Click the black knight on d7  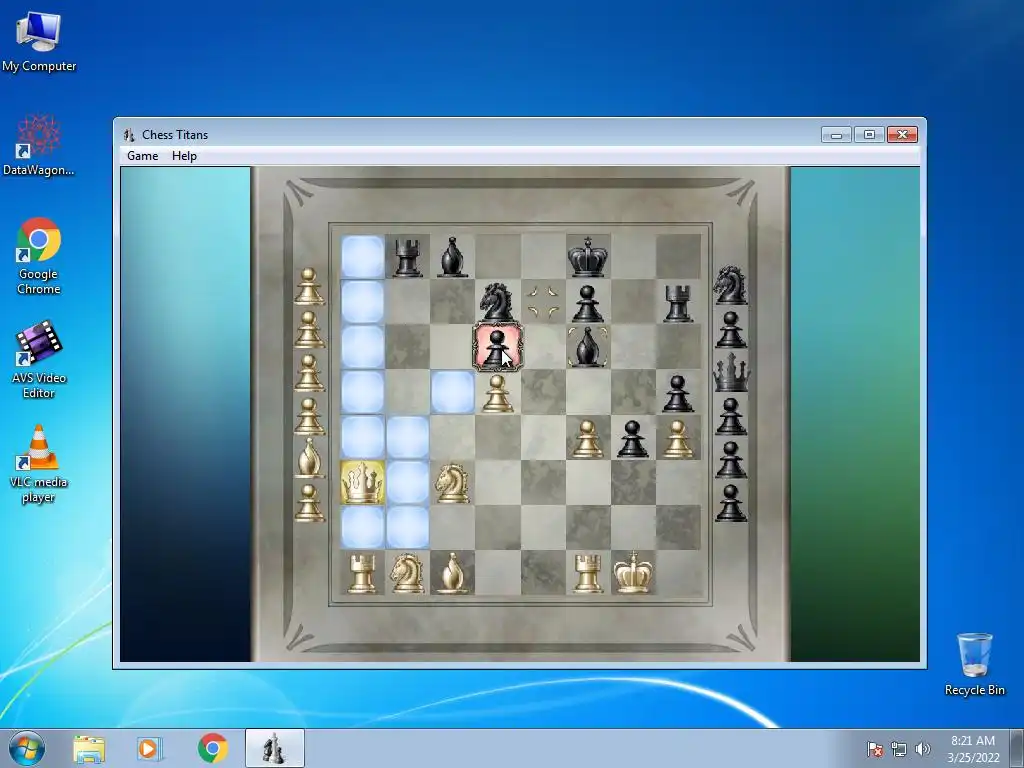[x=497, y=302]
